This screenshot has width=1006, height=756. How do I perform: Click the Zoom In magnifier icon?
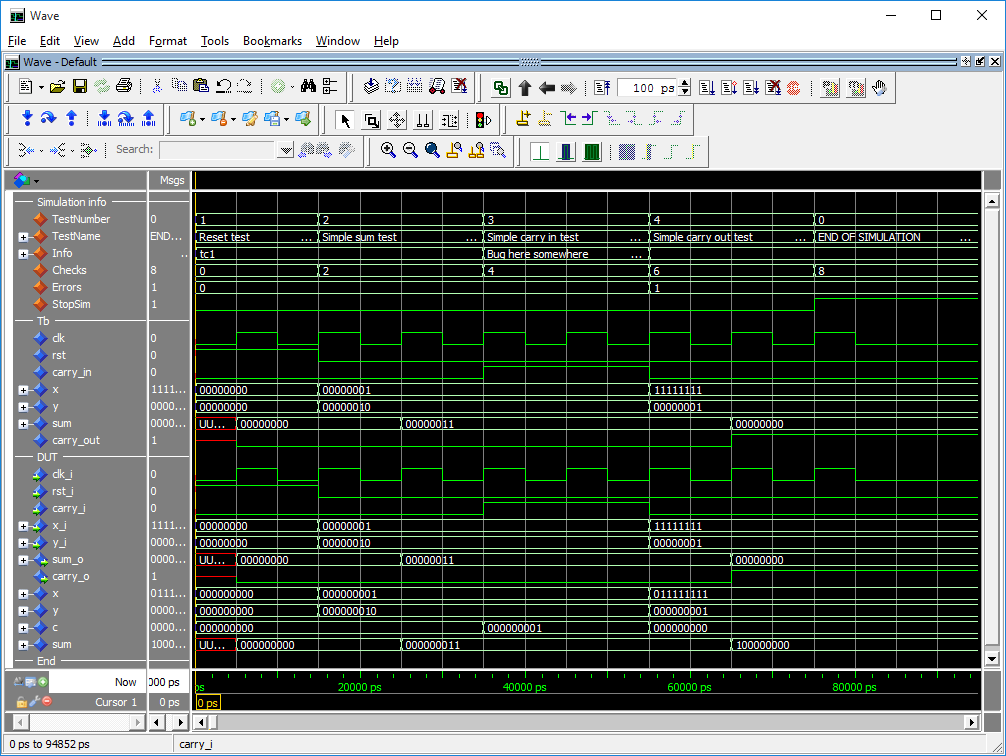(388, 150)
